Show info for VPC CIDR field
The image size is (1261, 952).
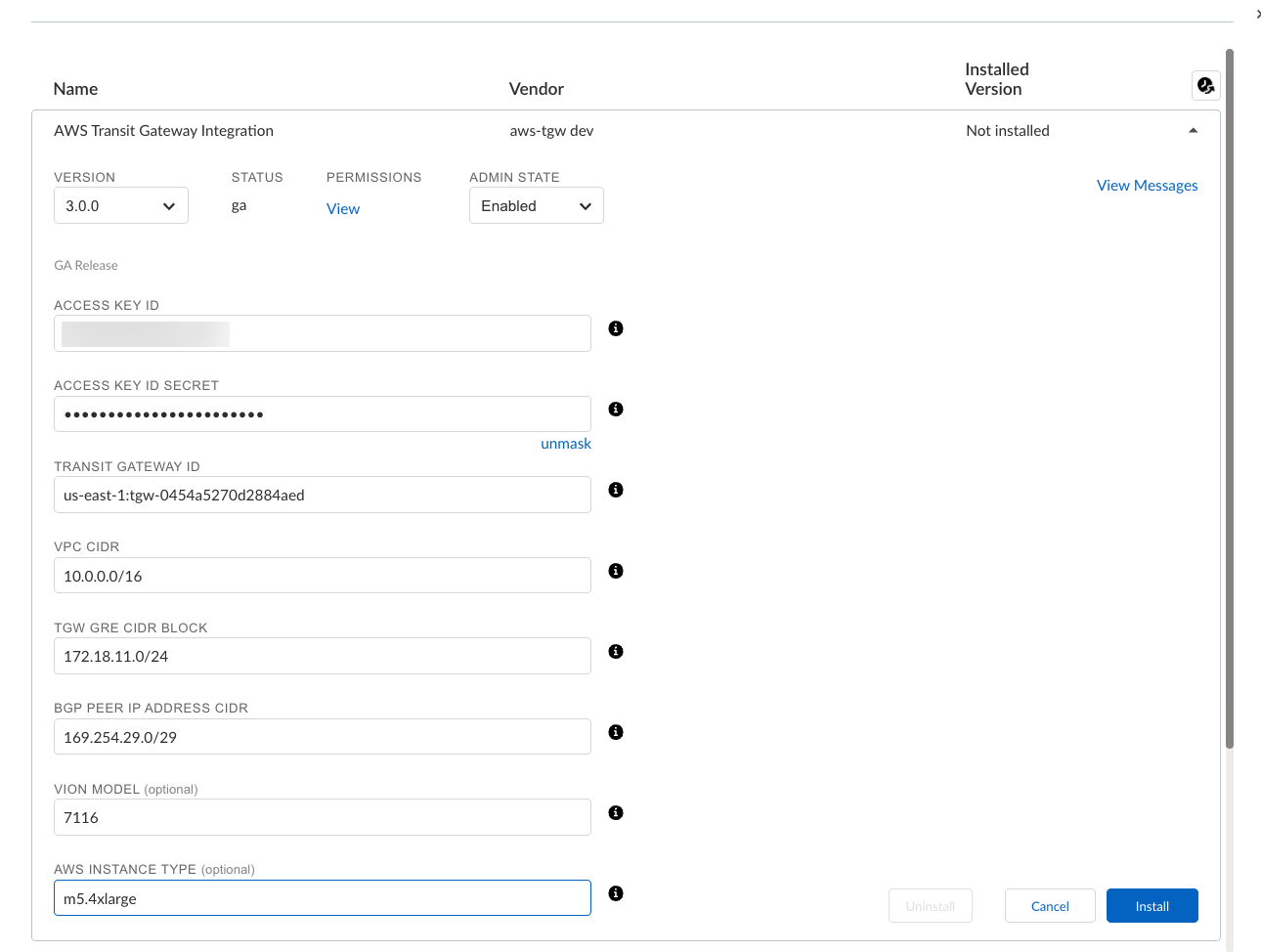[616, 571]
